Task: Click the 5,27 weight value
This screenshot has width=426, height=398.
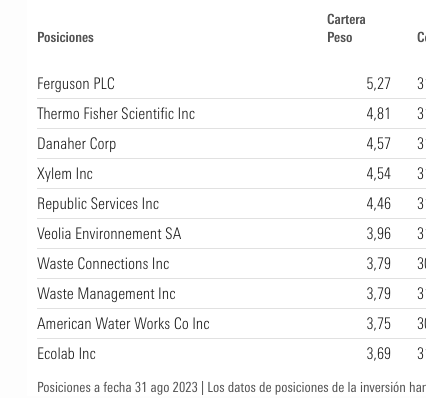Action: click(378, 84)
